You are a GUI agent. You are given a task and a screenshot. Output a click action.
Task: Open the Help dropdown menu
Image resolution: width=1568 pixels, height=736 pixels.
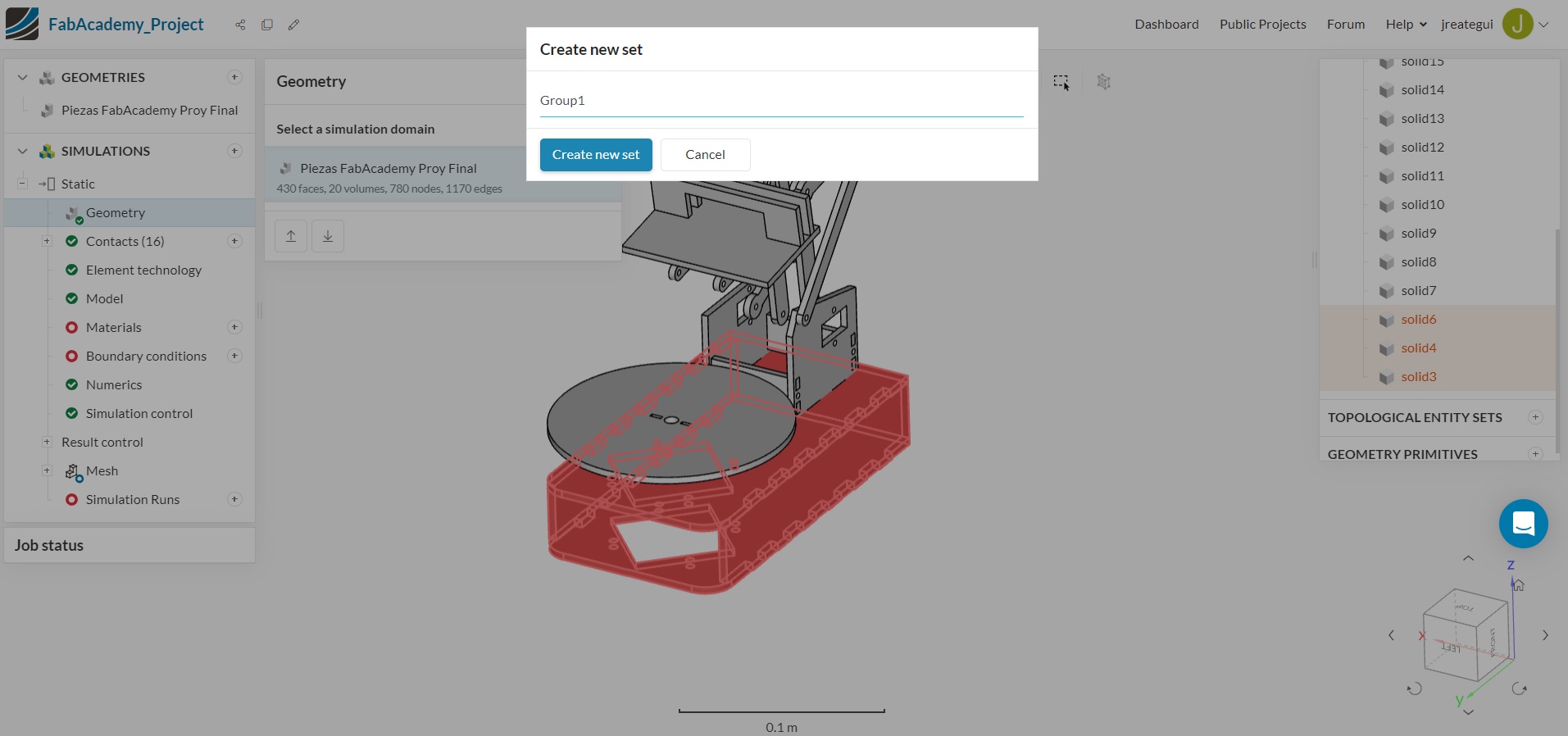click(x=1406, y=25)
